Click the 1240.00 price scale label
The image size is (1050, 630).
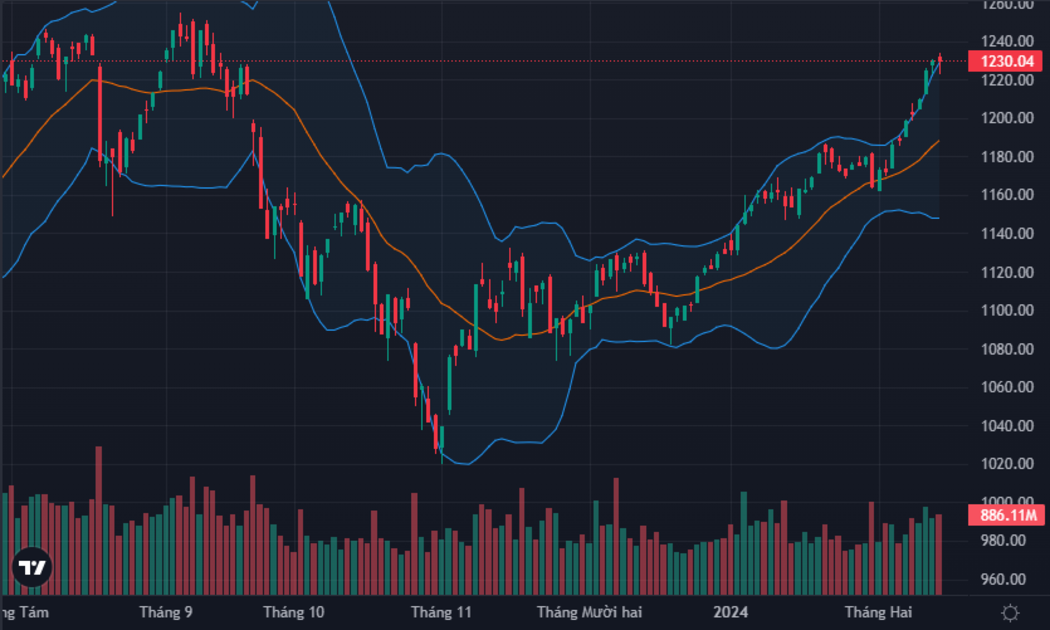coord(1007,42)
